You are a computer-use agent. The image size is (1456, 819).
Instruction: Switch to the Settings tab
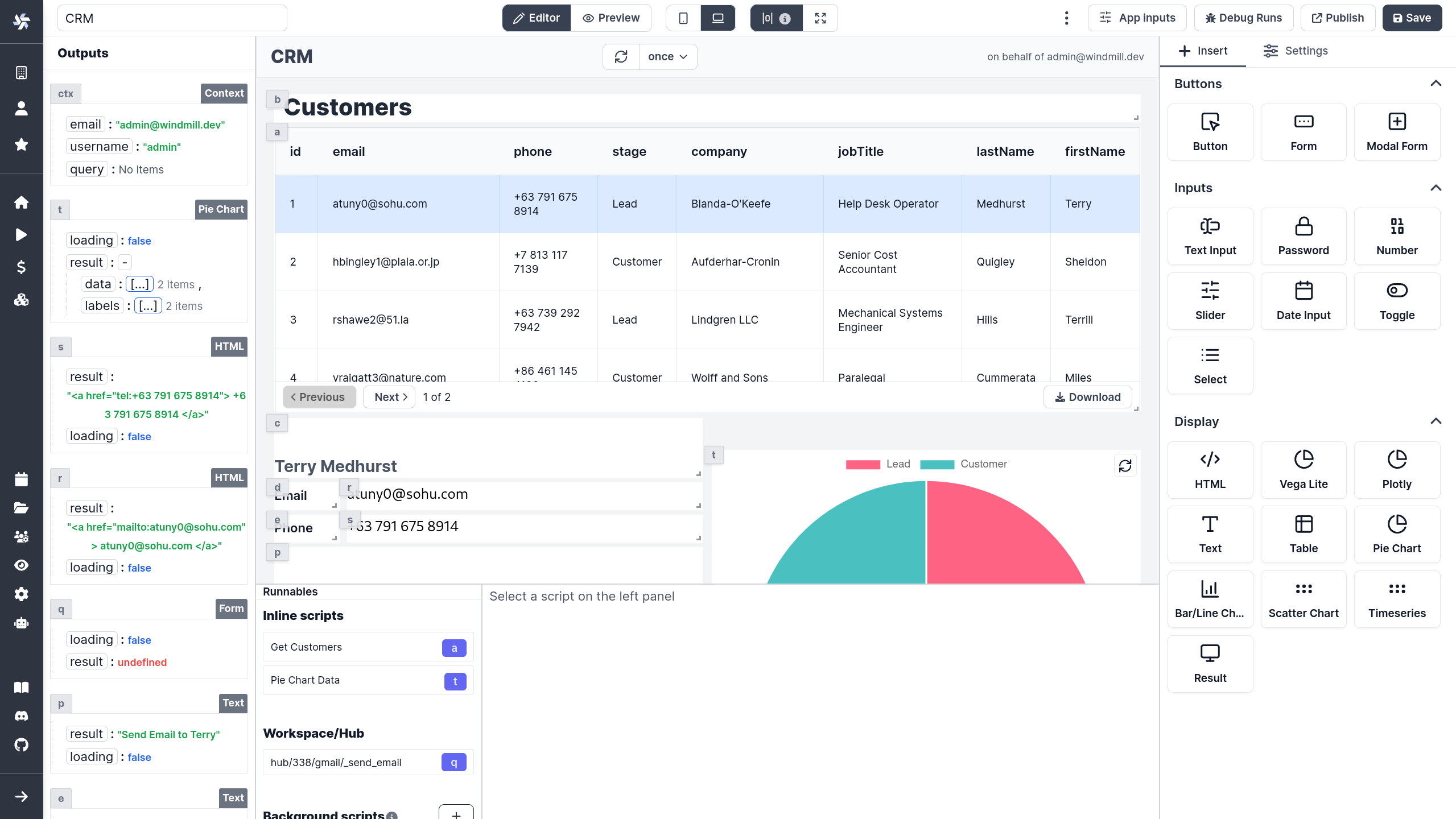(x=1295, y=51)
